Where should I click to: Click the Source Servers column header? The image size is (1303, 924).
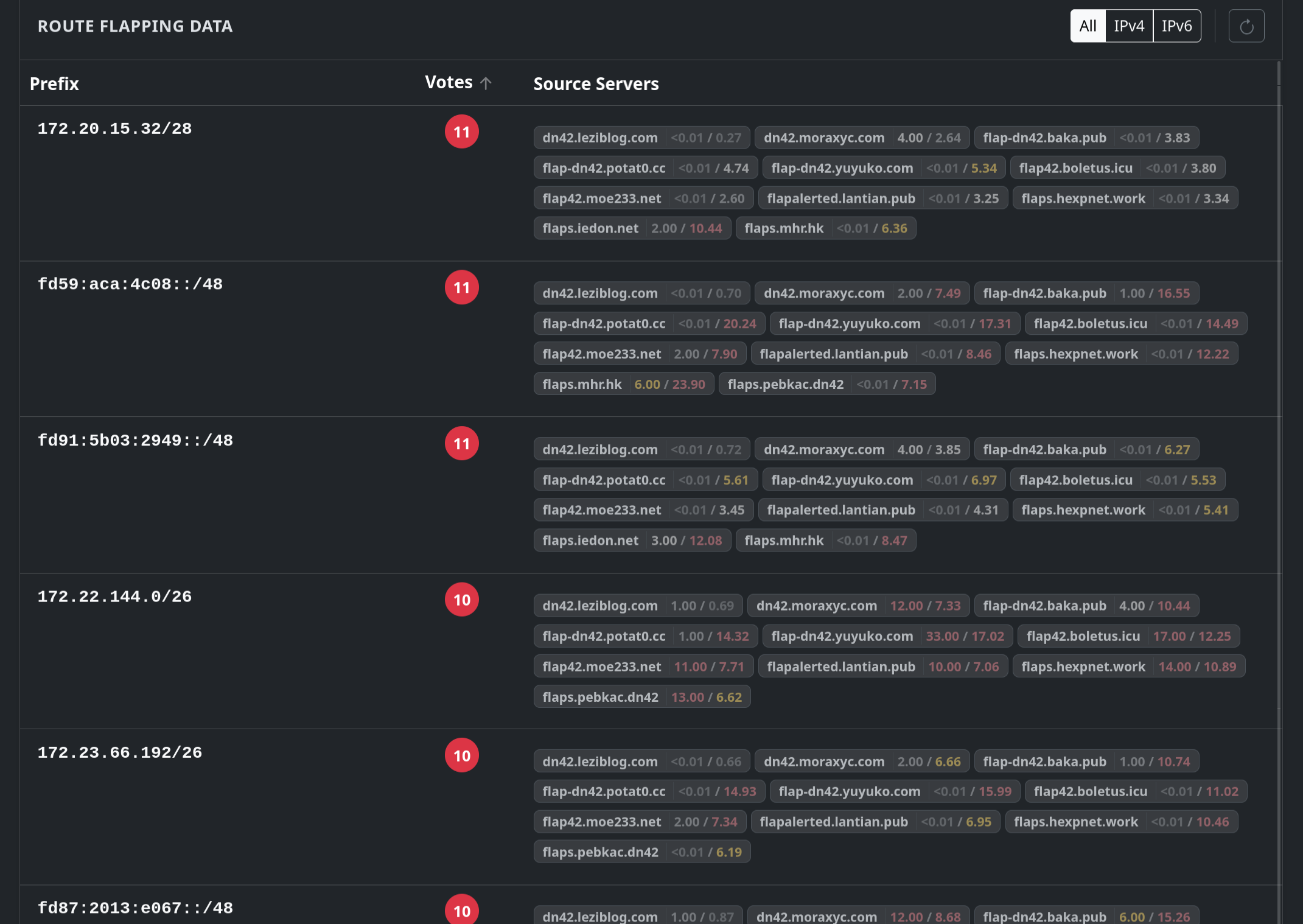pyautogui.click(x=596, y=84)
